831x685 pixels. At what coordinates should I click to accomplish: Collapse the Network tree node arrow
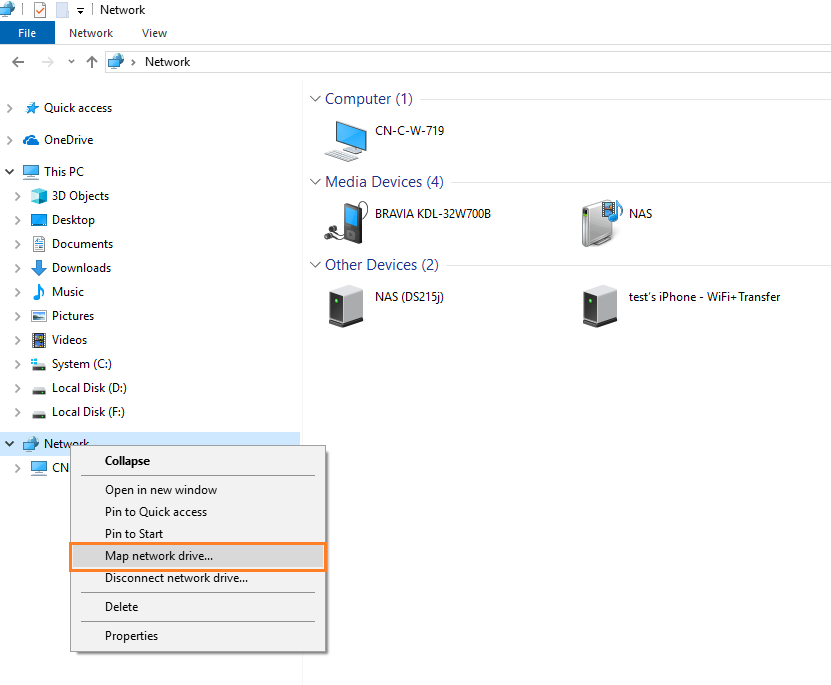coord(10,443)
